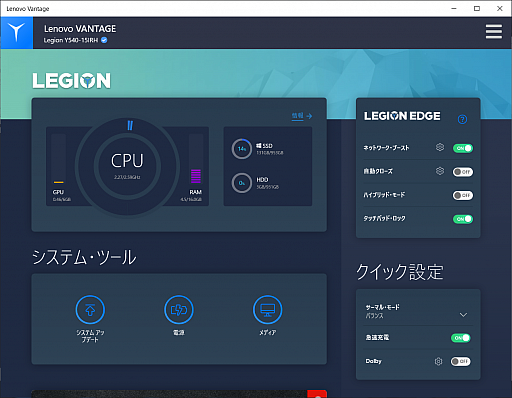
Task: Disable タッチパッド・ロック toggle
Action: pyautogui.click(x=463, y=219)
